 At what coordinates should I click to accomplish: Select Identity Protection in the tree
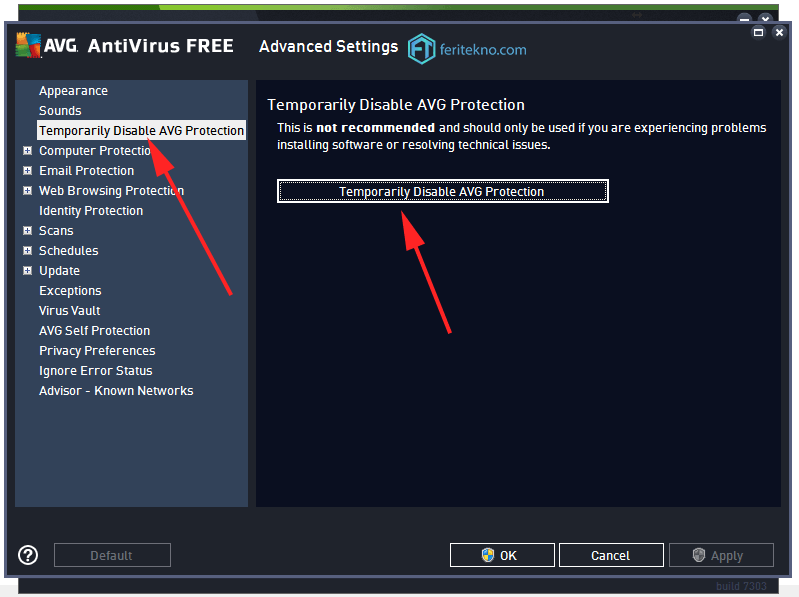click(x=91, y=210)
